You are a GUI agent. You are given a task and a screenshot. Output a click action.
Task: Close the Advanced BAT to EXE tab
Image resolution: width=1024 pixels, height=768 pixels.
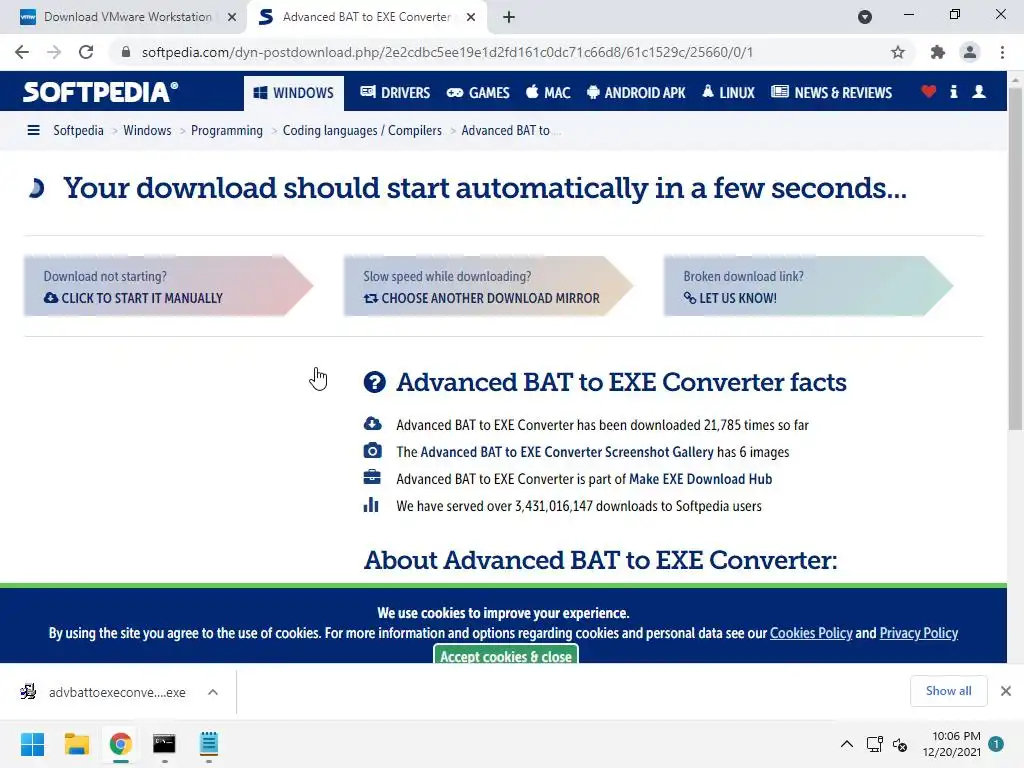click(471, 17)
